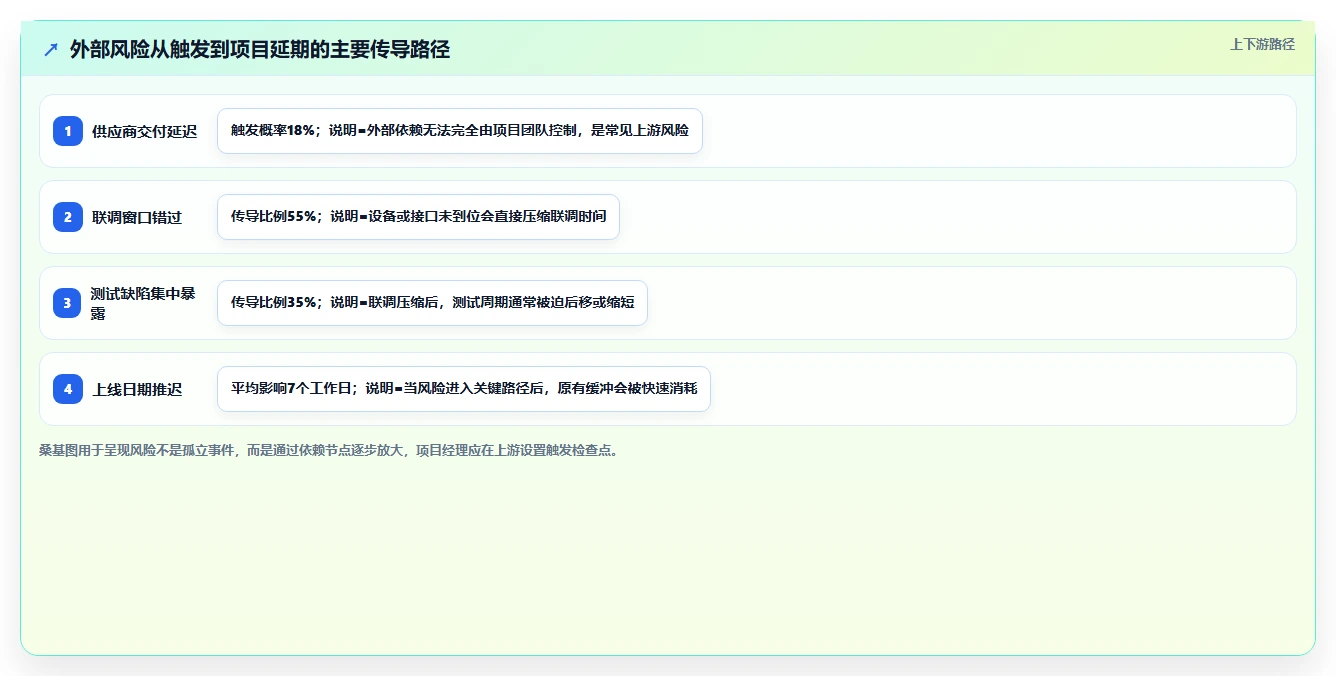Viewport: 1336px width, 676px height.
Task: Click step number badge 2
Action: coord(68,217)
